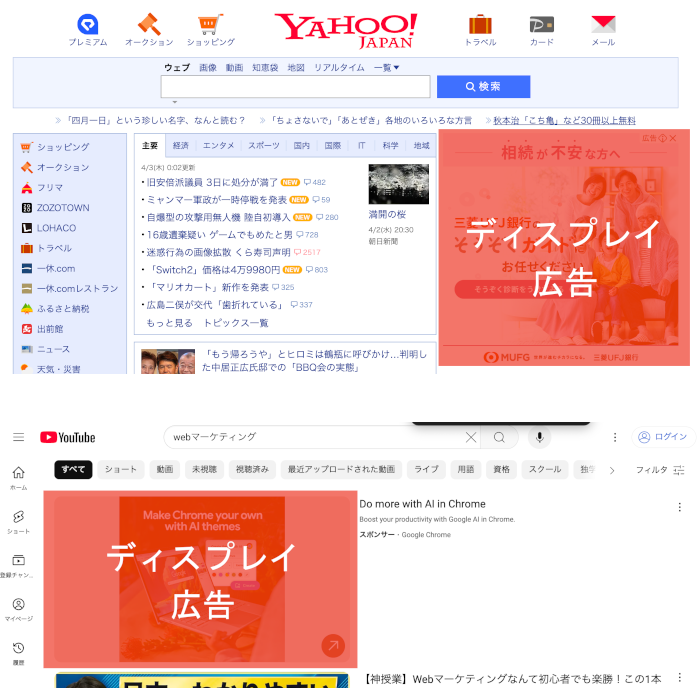This screenshot has width=700, height=700.
Task: Select the 資格 filter chip
Action: pyautogui.click(x=501, y=469)
